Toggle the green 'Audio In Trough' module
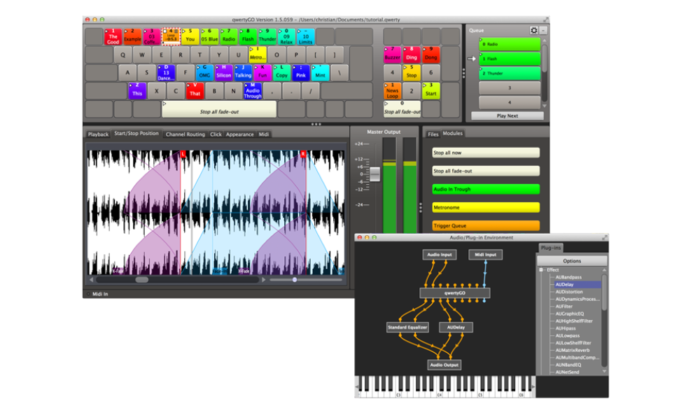700x420 pixels. (485, 188)
